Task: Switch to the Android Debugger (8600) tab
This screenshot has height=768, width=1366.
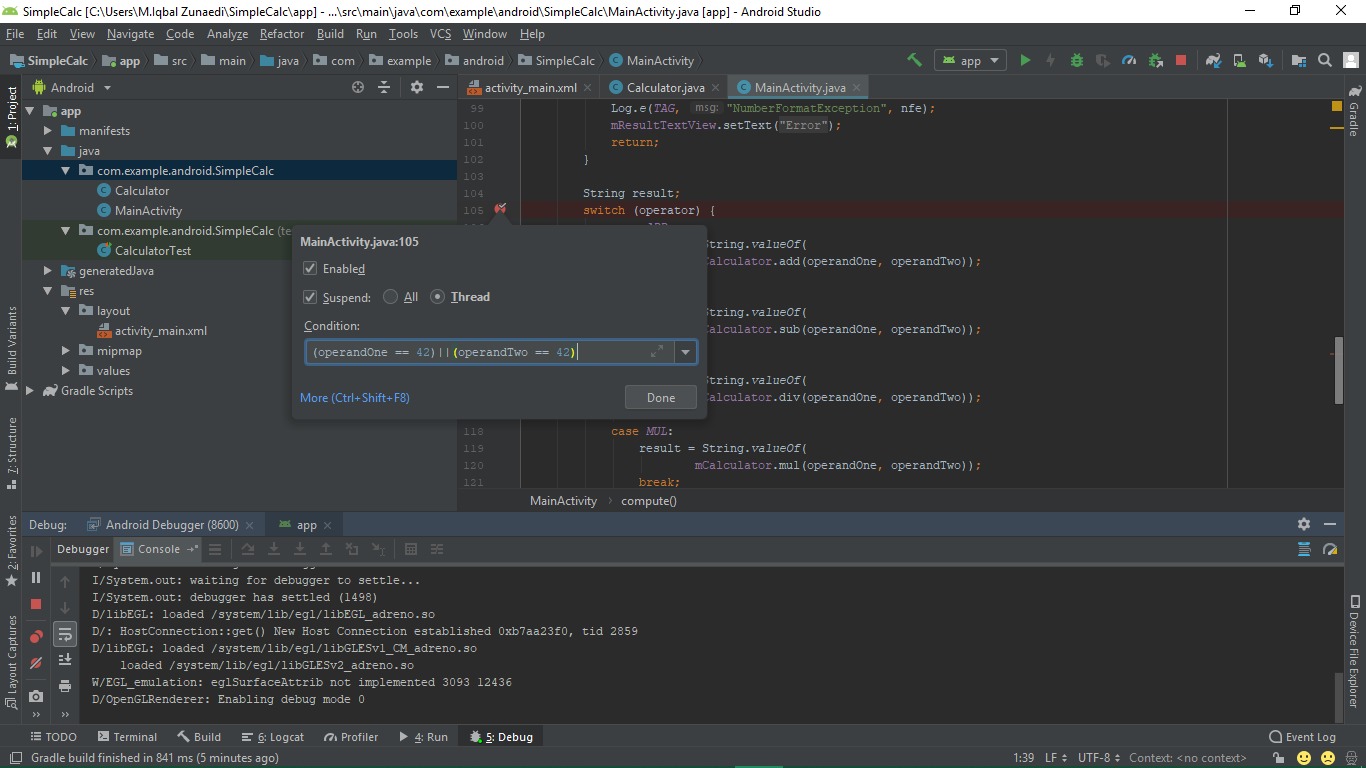Action: click(x=172, y=524)
